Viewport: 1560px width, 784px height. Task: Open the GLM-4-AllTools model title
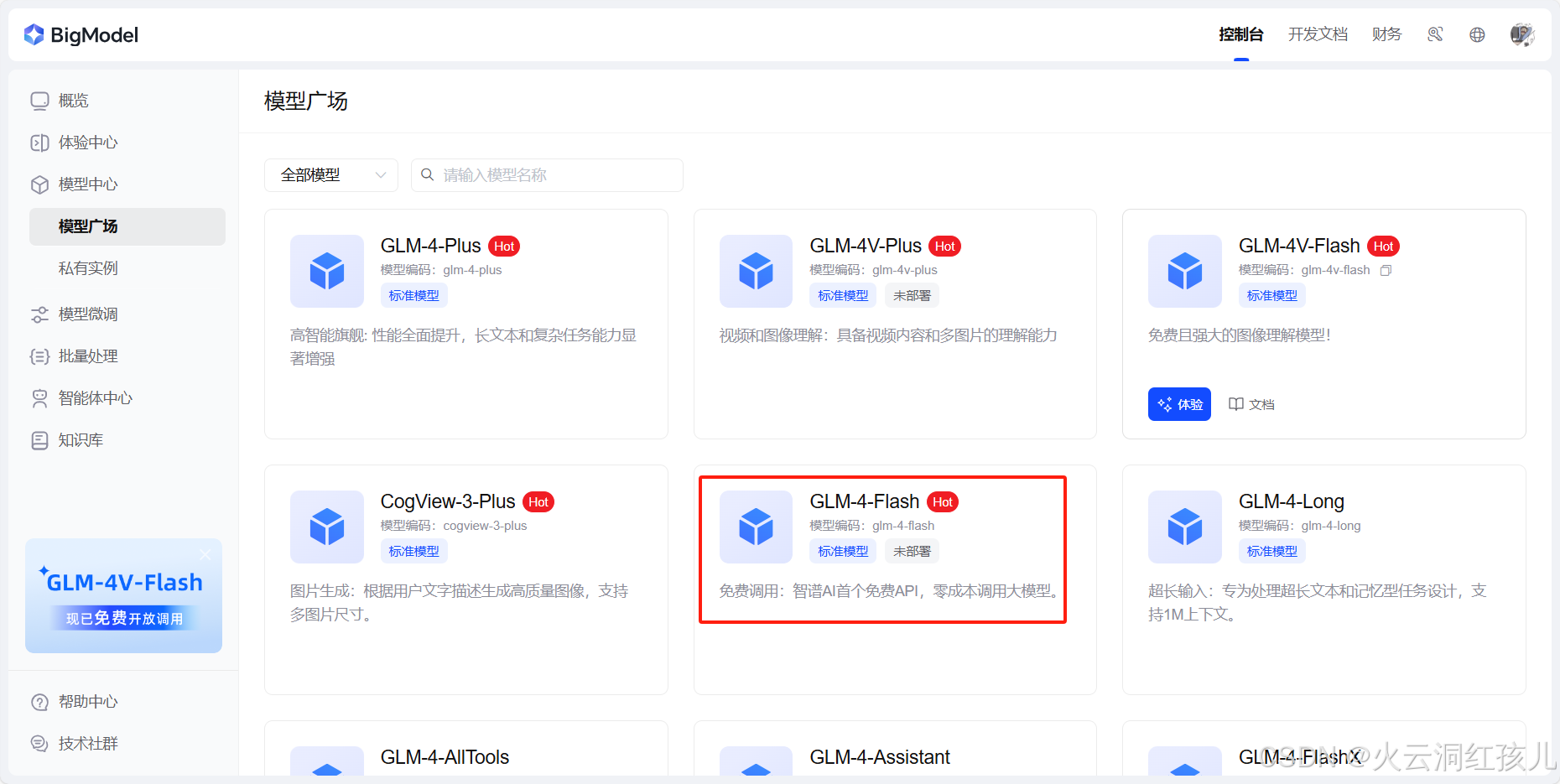click(445, 757)
